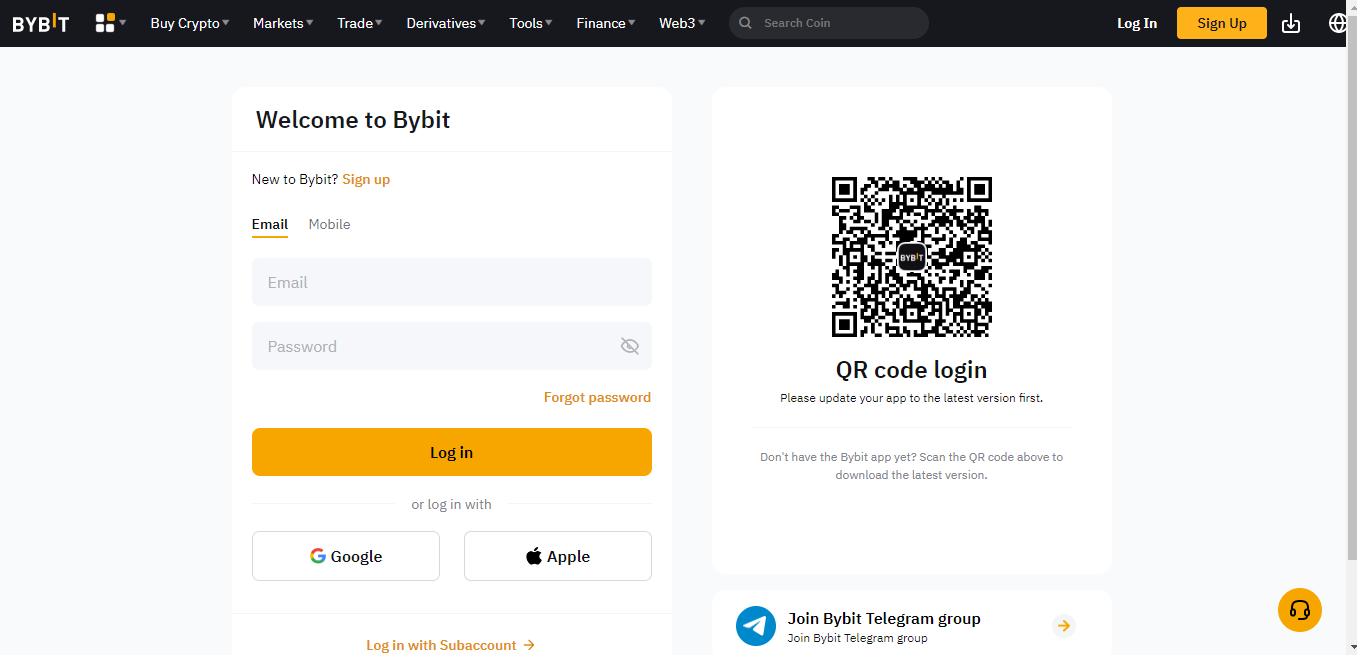Image resolution: width=1357 pixels, height=655 pixels.
Task: Open the language globe icon
Action: point(1337,22)
